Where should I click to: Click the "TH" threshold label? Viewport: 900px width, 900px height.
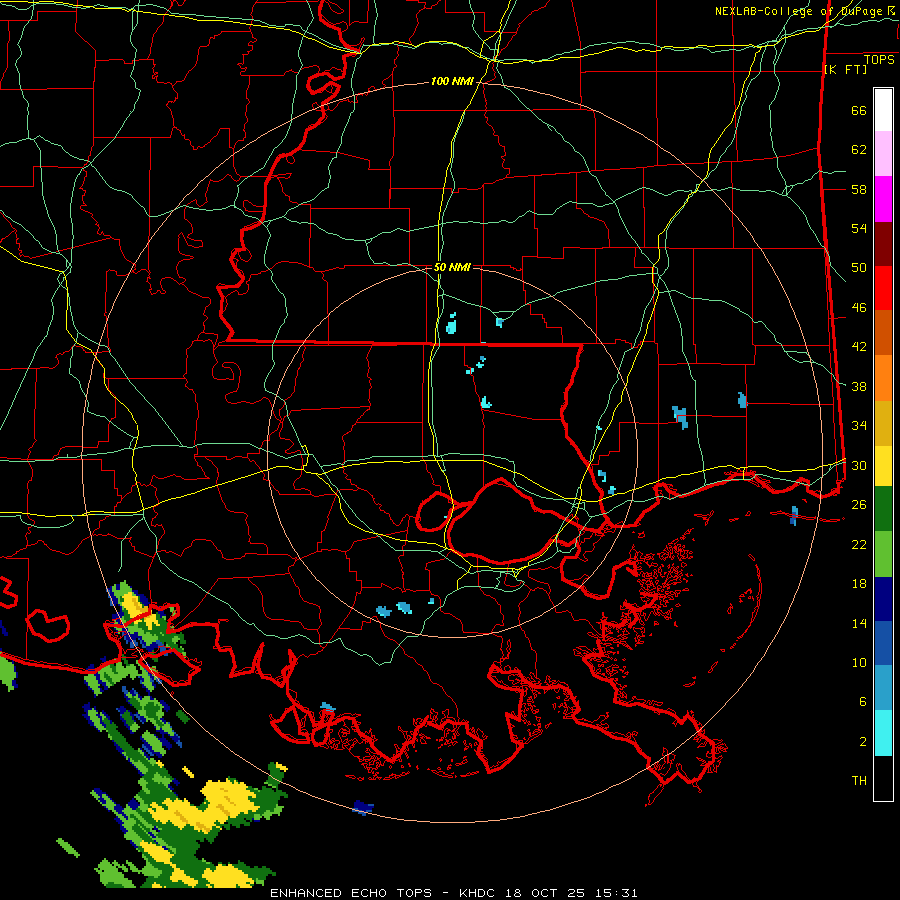click(x=859, y=781)
